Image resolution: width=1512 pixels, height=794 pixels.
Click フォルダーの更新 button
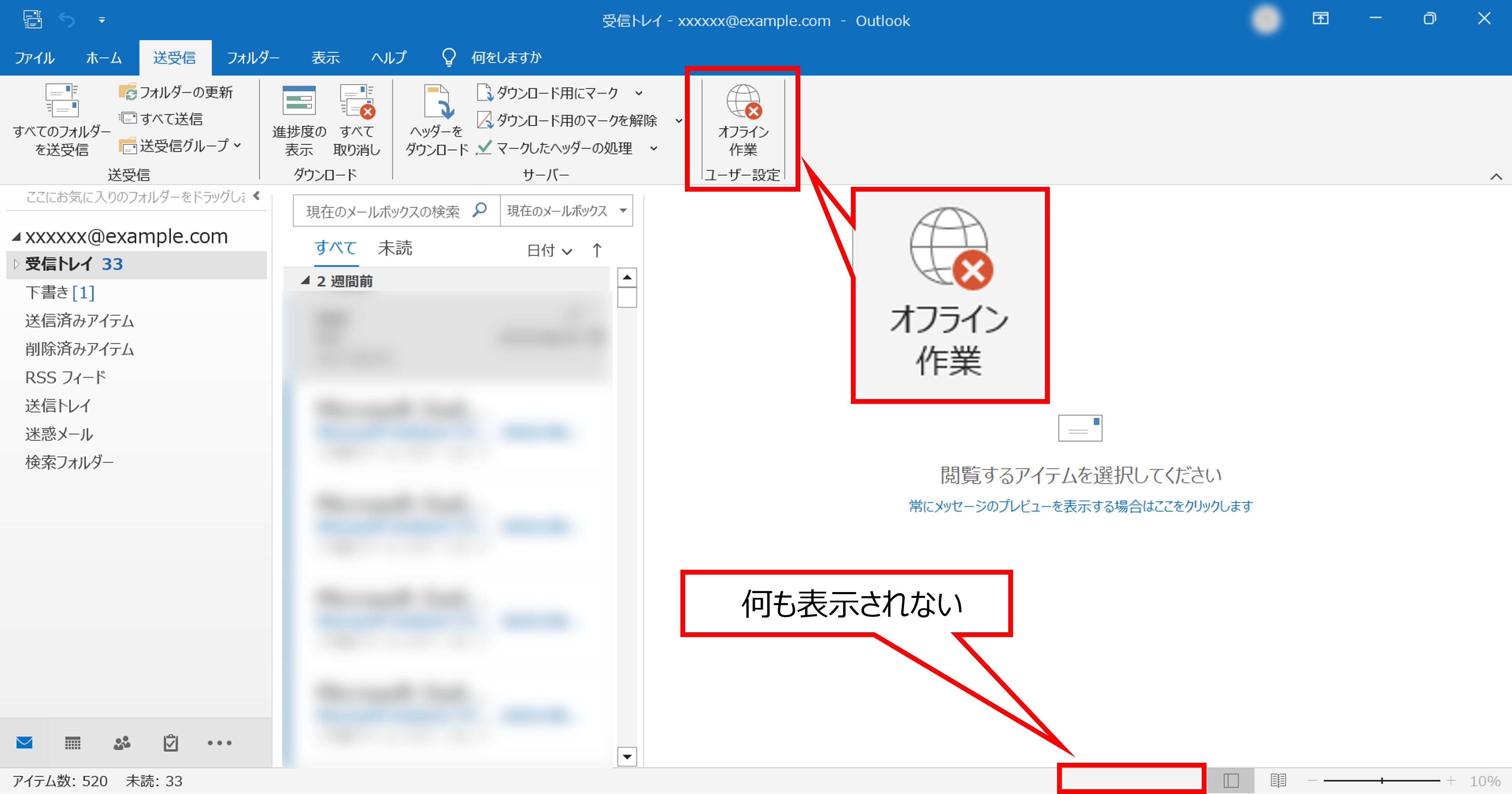click(x=176, y=92)
